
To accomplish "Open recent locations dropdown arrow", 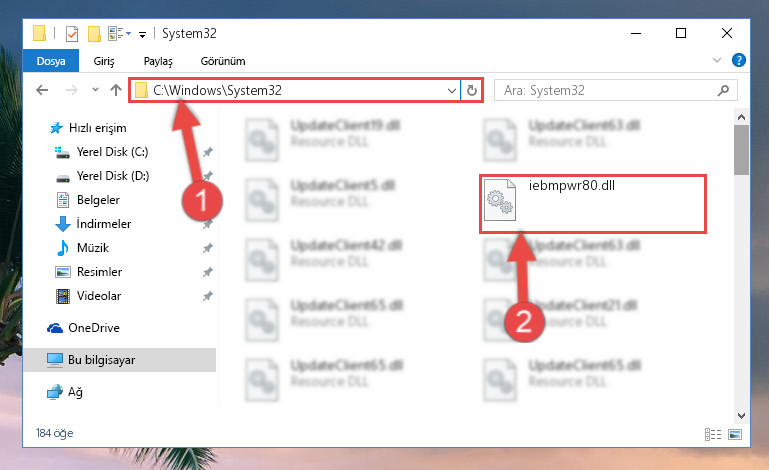I will pos(95,90).
